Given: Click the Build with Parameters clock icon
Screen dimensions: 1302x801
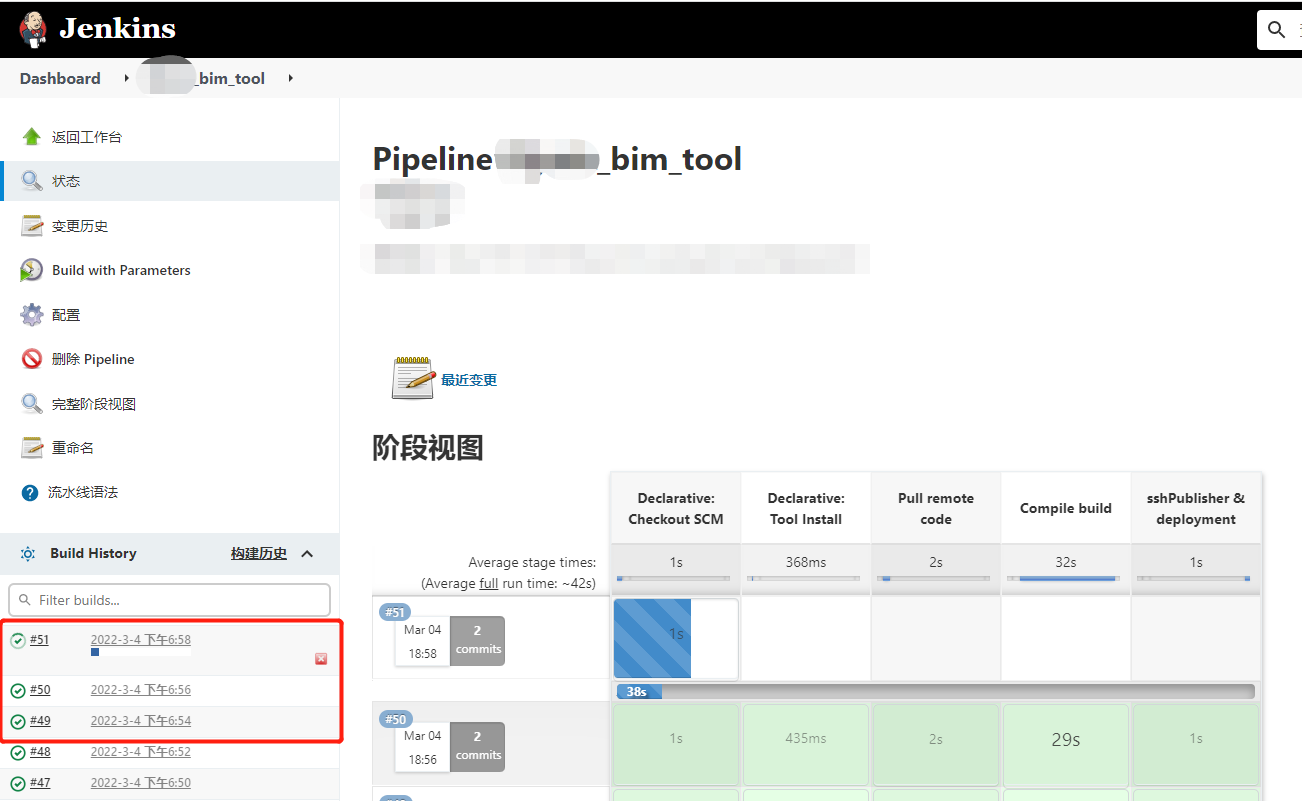Looking at the screenshot, I should pos(32,270).
